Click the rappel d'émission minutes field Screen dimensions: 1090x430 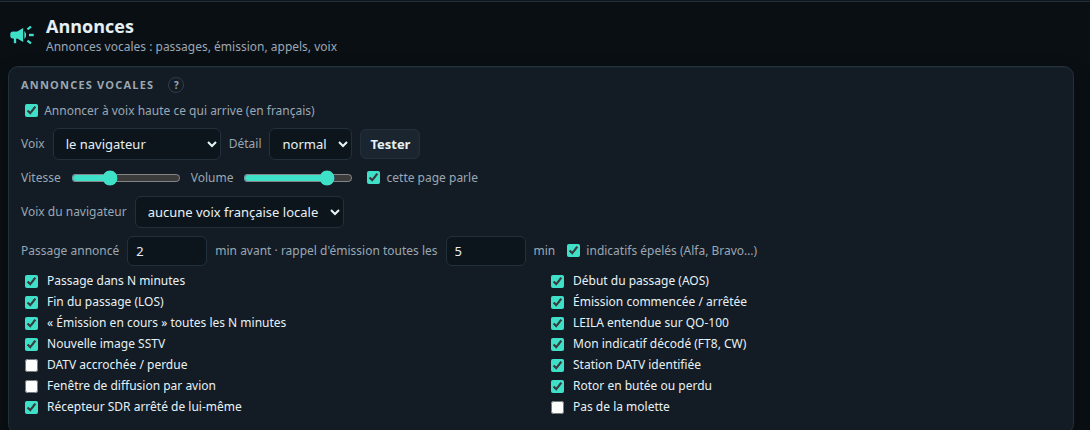pos(485,251)
